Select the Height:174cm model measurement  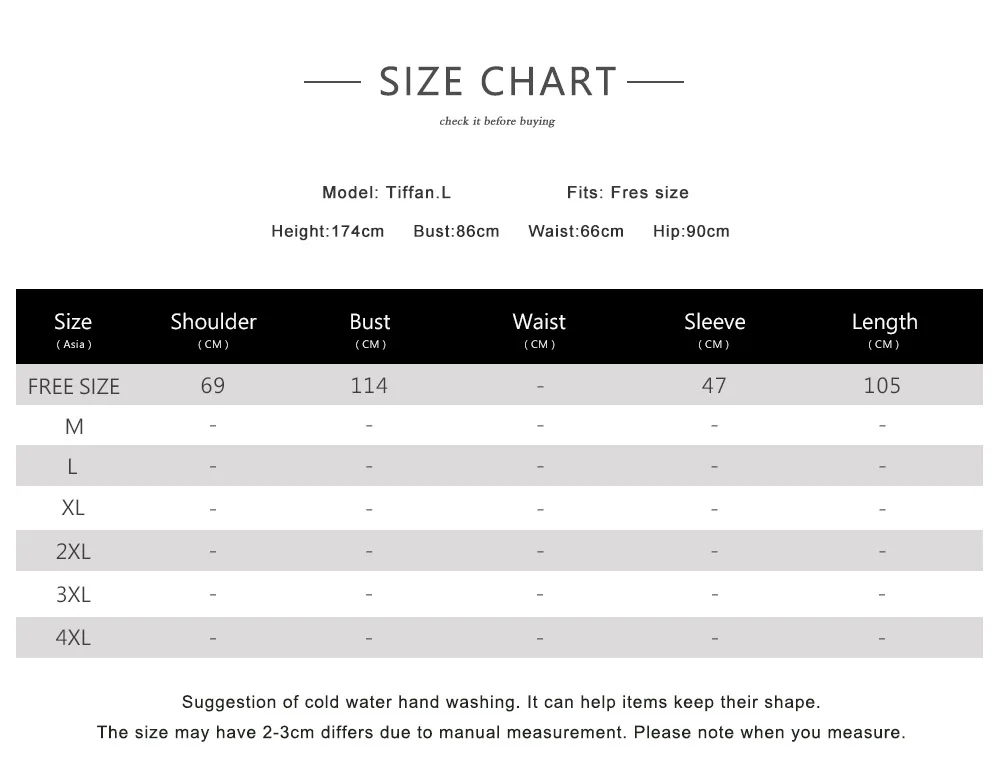(327, 231)
